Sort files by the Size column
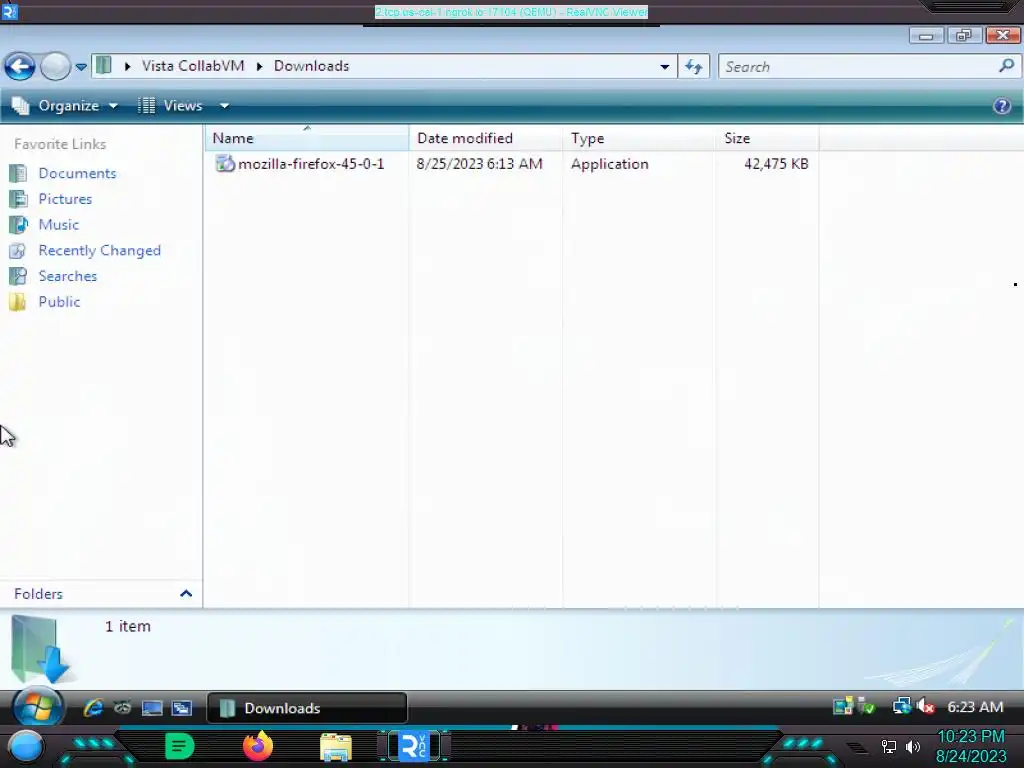The width and height of the screenshot is (1024, 768). tap(767, 138)
